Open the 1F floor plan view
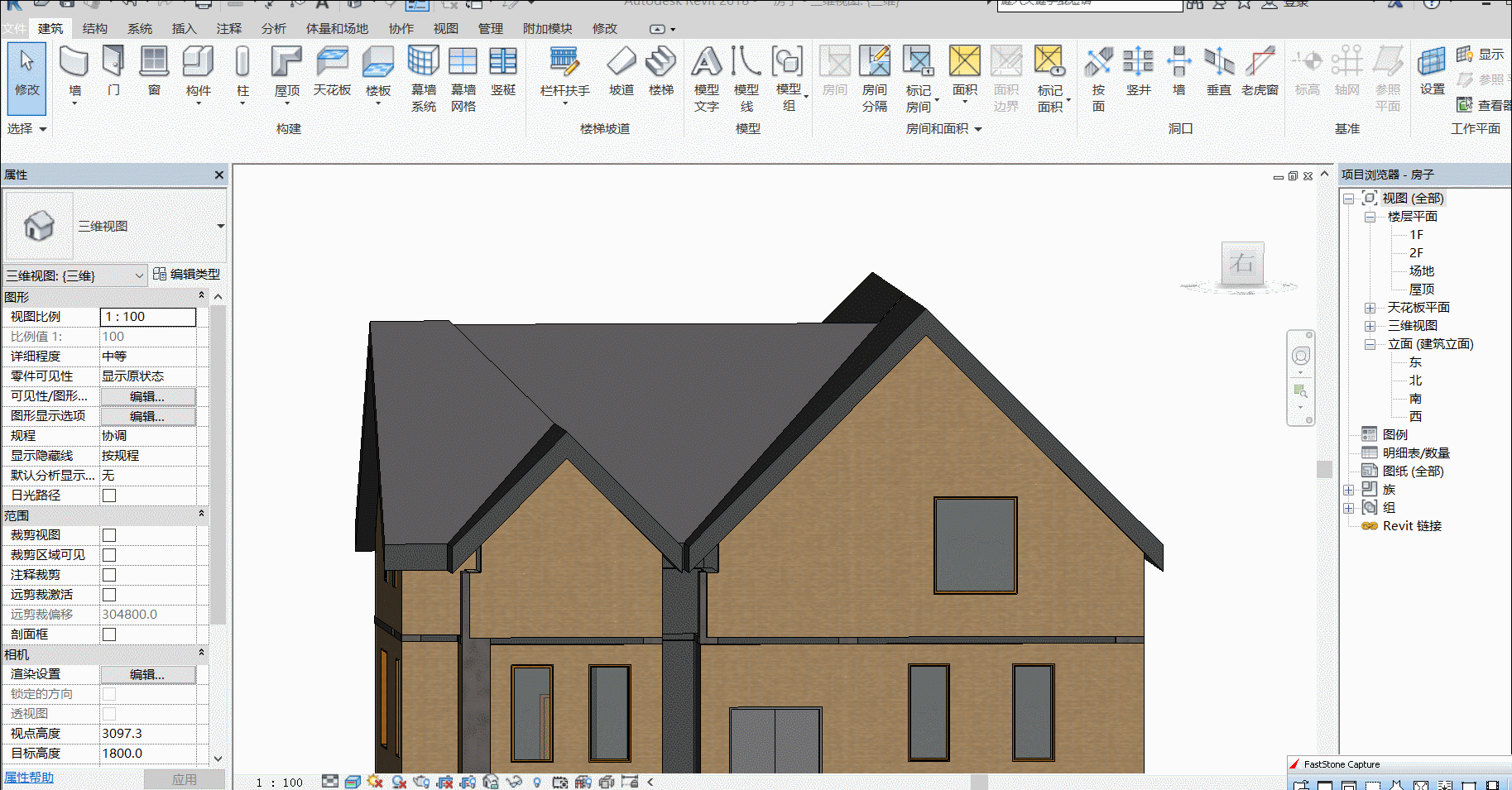1512x790 pixels. 1416,235
